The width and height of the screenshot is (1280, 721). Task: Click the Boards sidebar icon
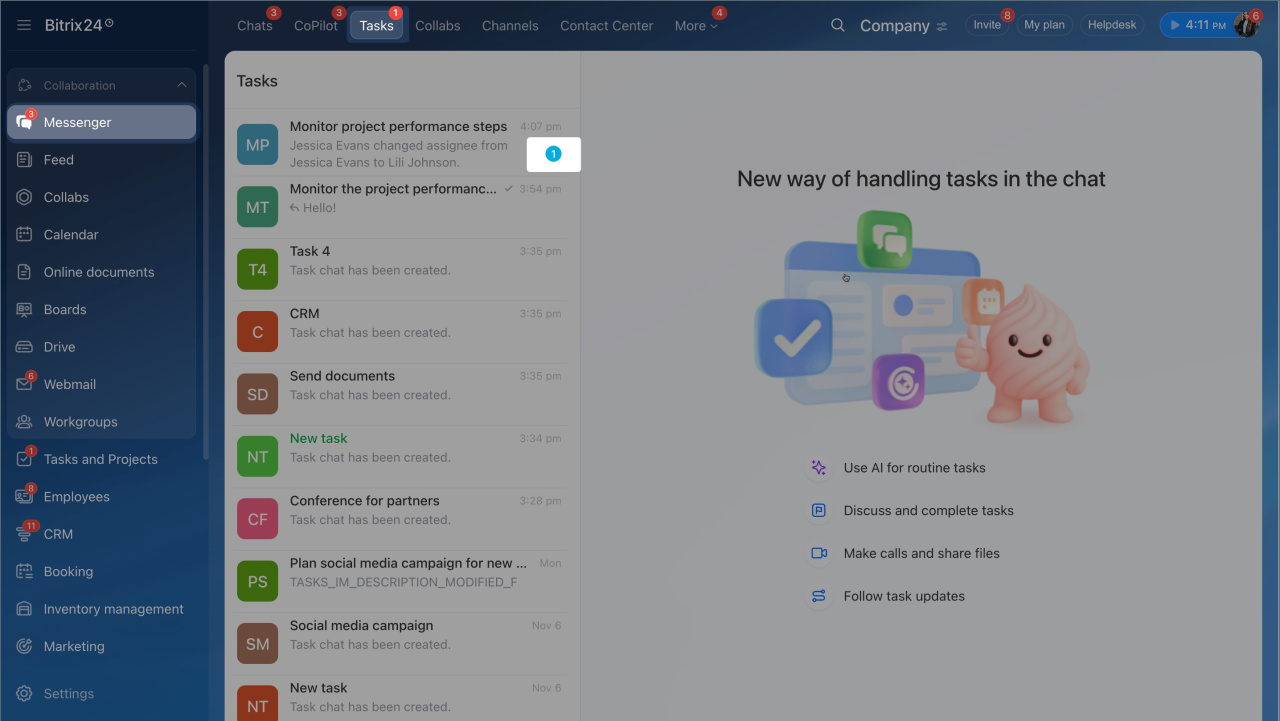(x=25, y=310)
